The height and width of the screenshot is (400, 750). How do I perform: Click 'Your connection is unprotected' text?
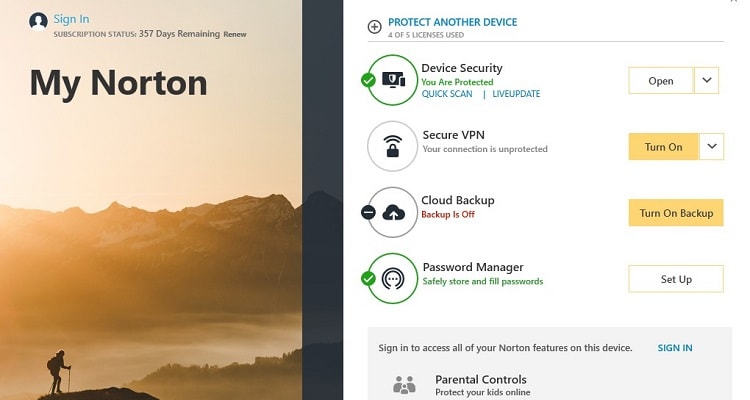[x=485, y=149]
